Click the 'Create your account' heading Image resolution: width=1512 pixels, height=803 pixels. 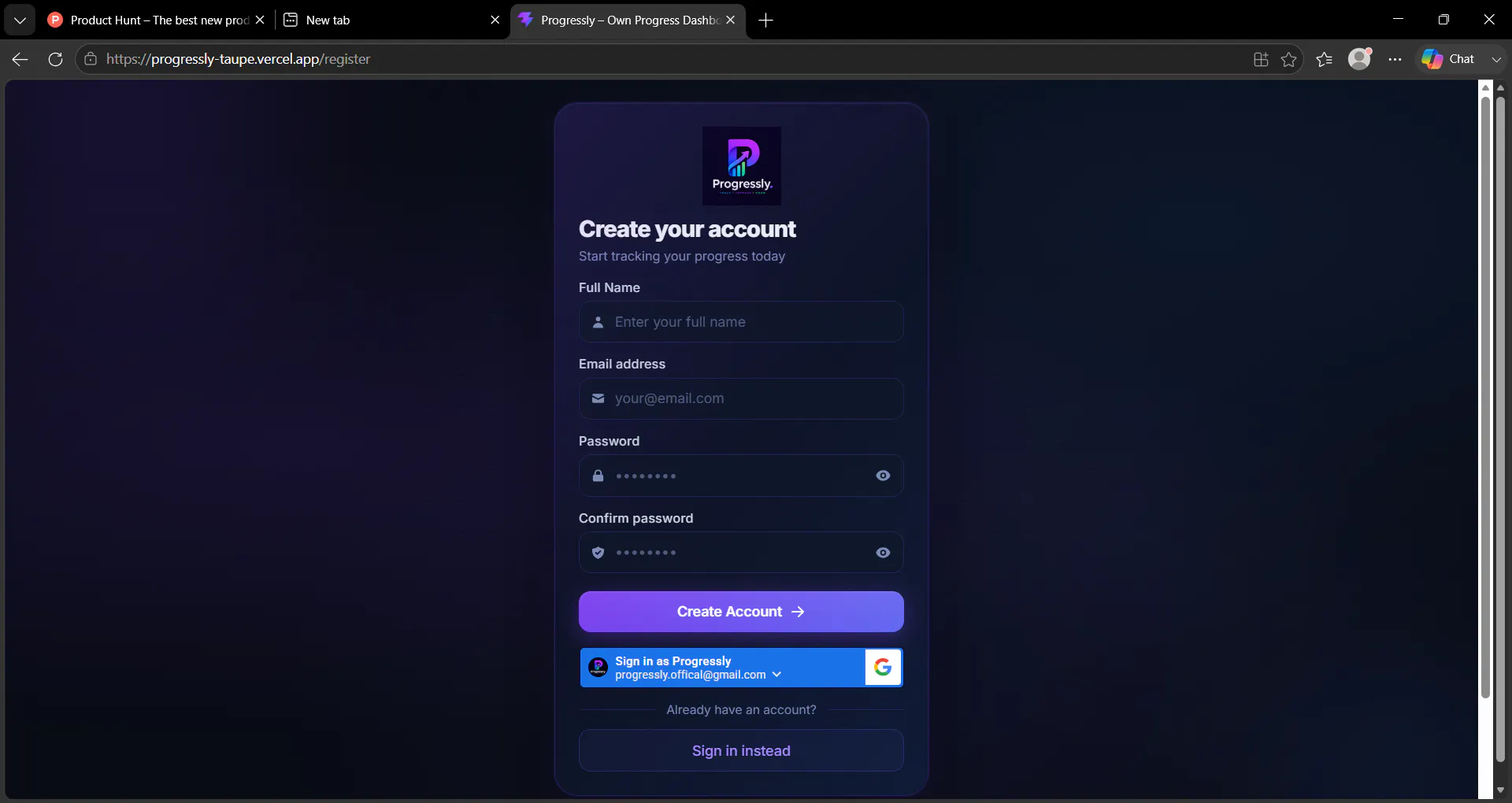687,229
